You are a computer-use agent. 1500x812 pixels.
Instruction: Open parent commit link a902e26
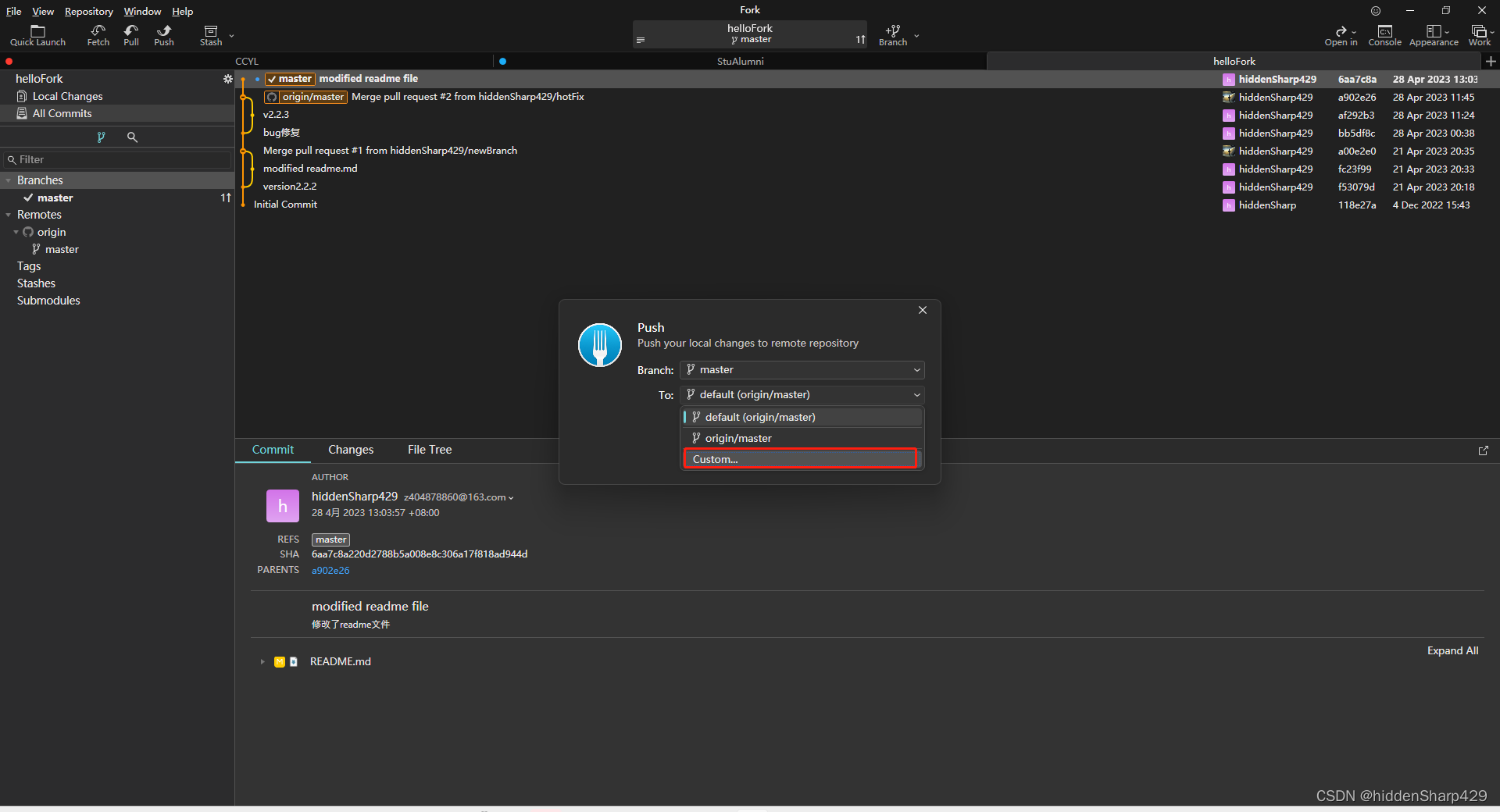[x=330, y=571]
